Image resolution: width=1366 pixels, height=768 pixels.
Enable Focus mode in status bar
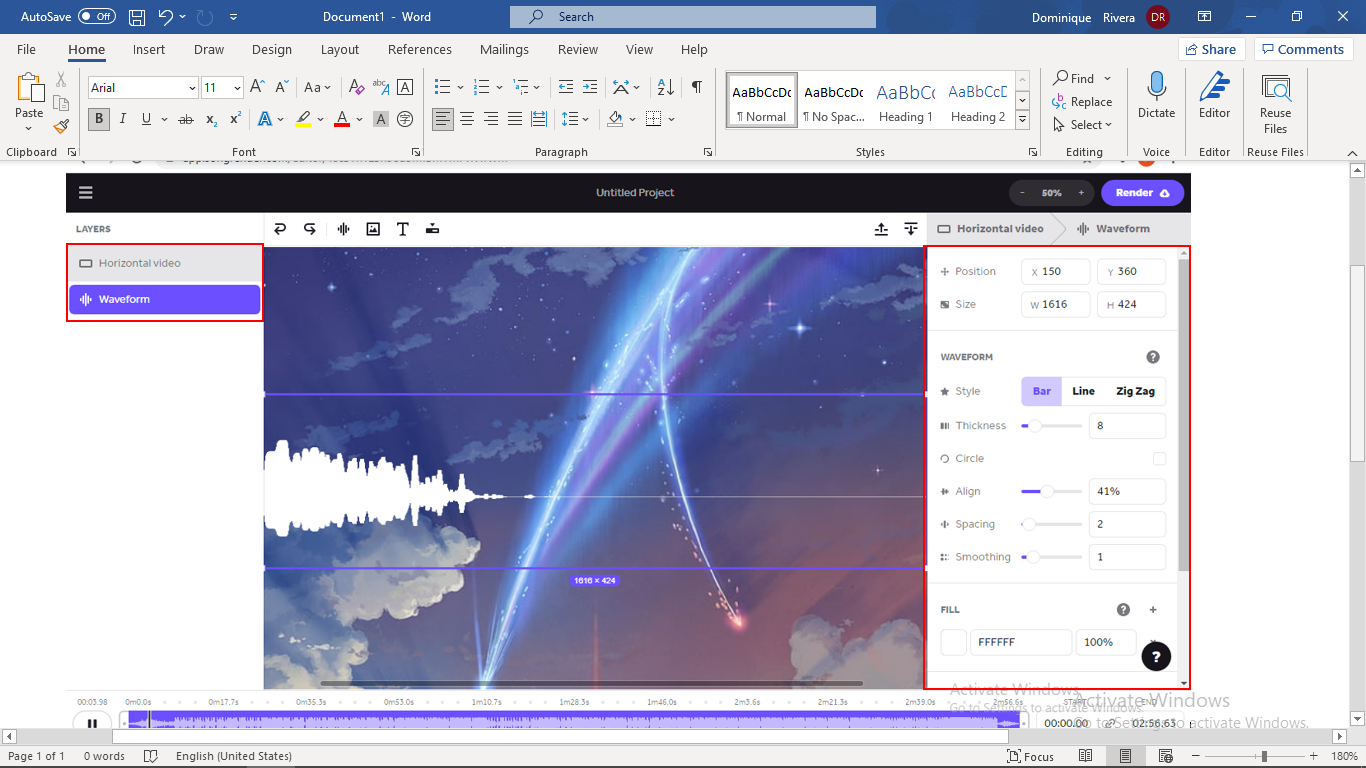click(1031, 756)
